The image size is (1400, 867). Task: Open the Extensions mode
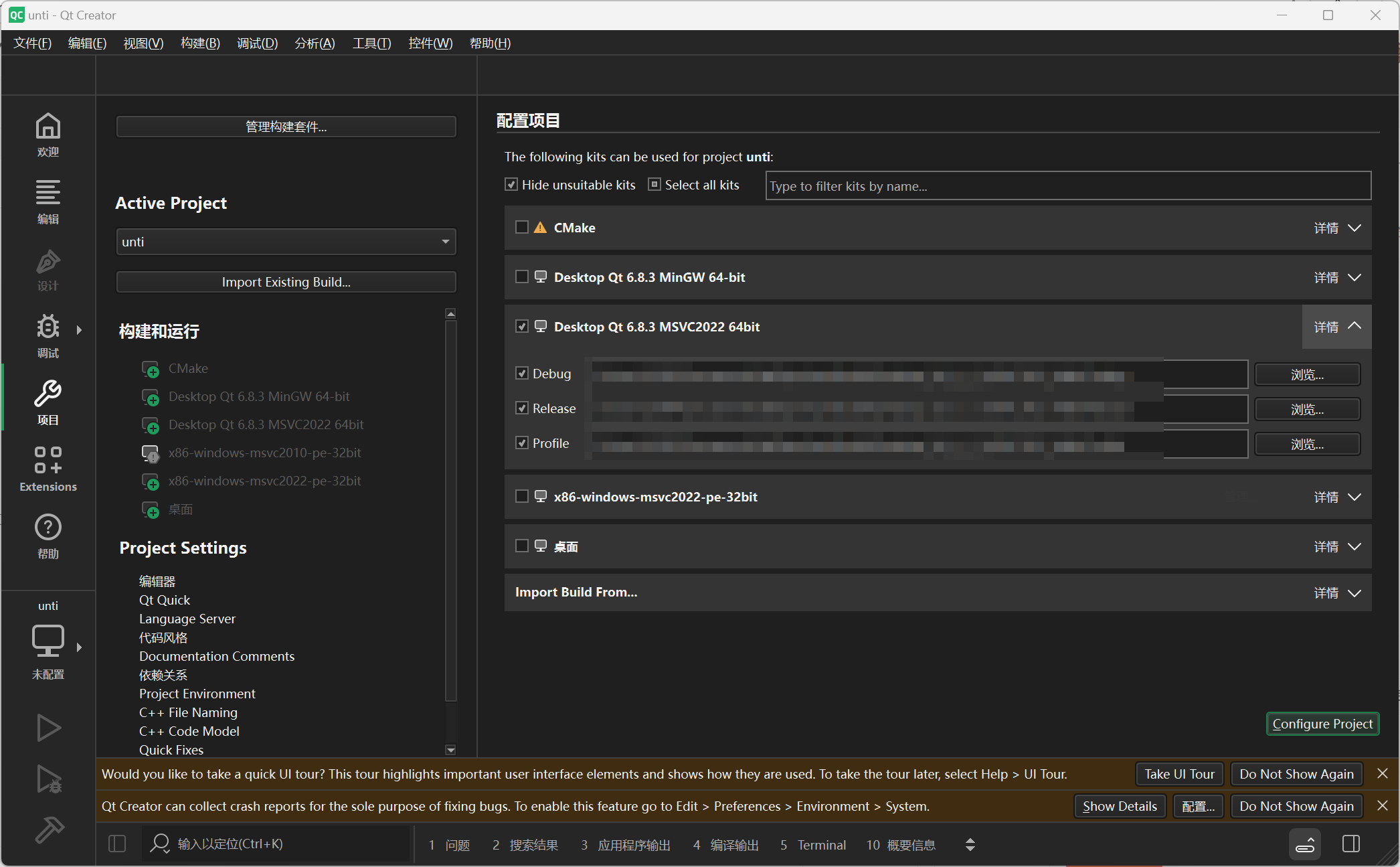[48, 469]
